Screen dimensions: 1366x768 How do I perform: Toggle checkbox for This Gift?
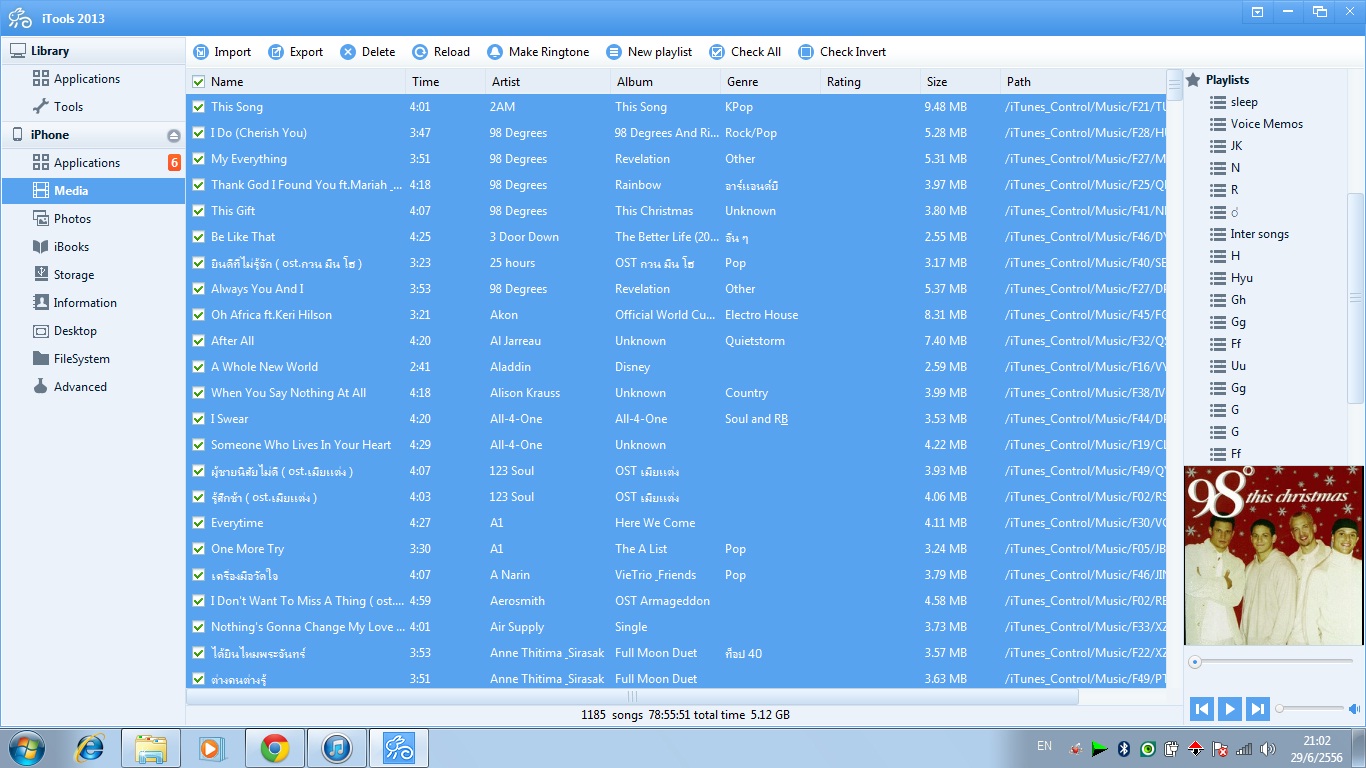(x=198, y=211)
